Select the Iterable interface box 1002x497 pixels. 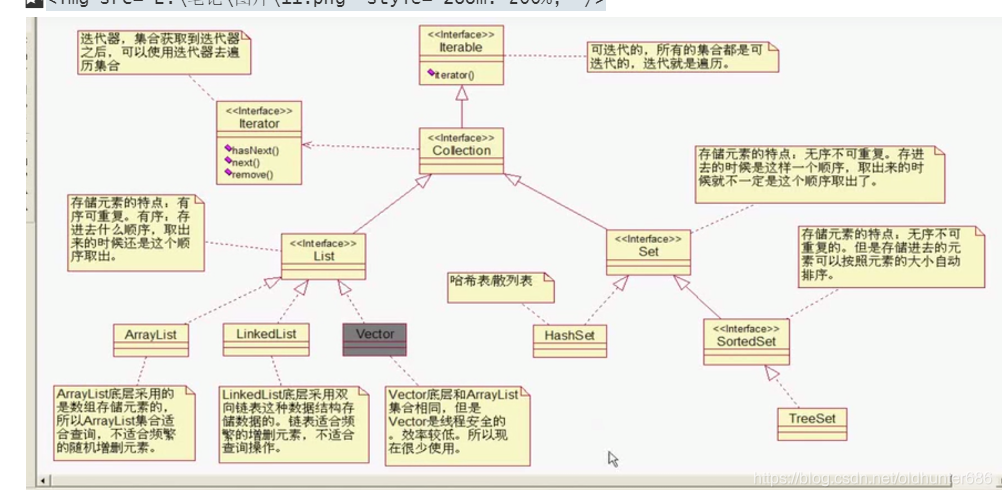461,55
